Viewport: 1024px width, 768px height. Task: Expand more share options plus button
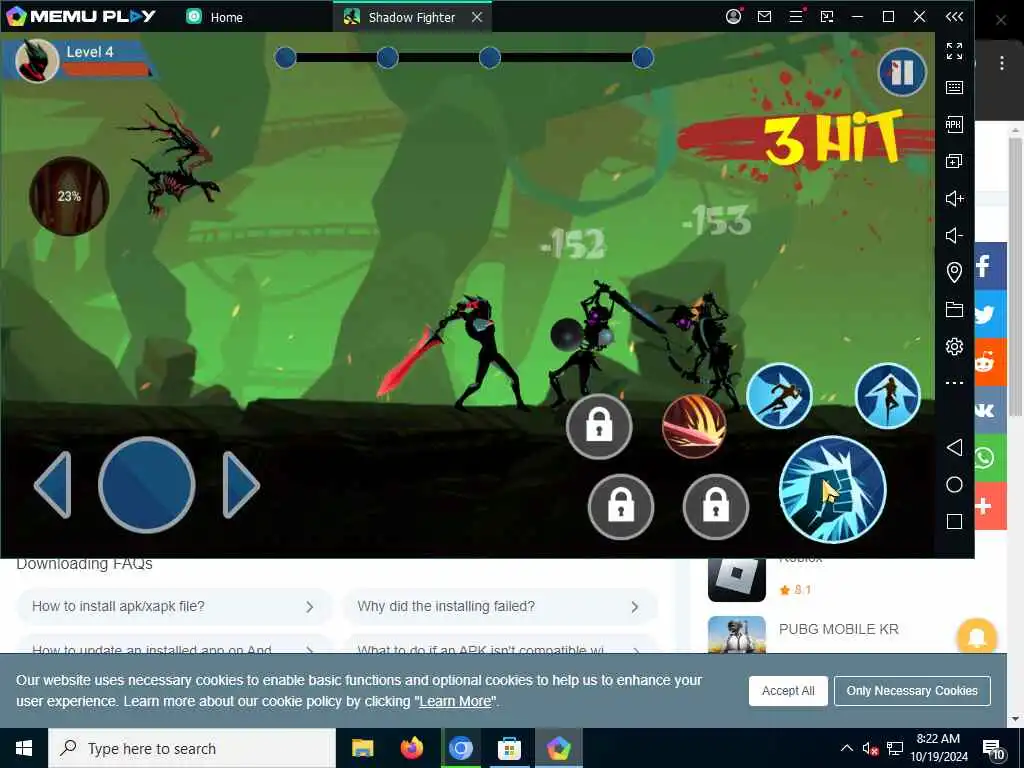tap(991, 506)
